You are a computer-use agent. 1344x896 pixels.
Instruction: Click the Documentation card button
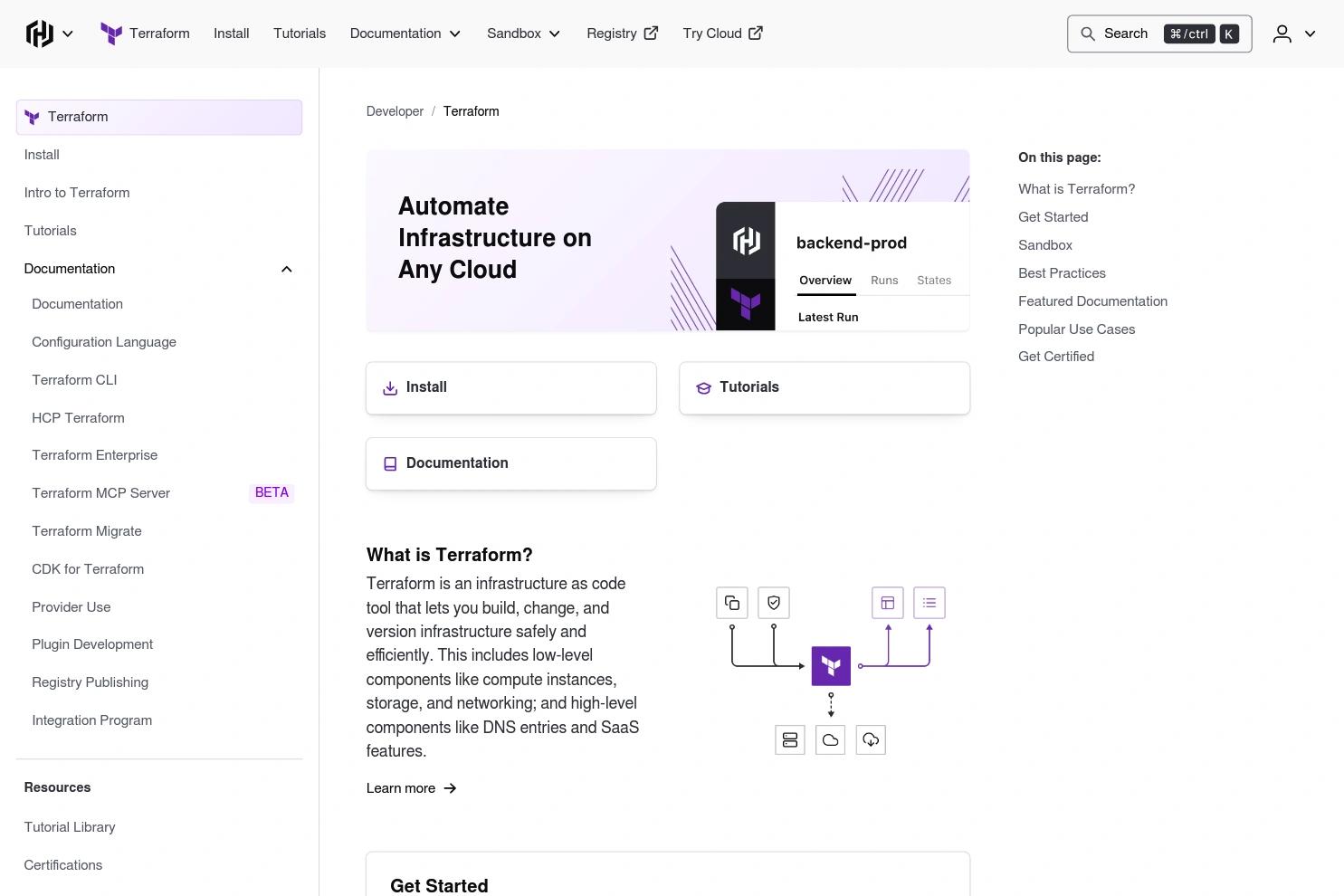(511, 464)
